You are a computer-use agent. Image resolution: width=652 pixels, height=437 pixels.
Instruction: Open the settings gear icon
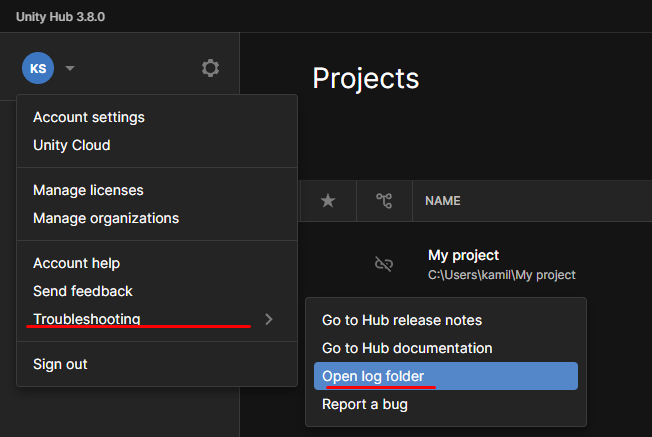click(210, 68)
